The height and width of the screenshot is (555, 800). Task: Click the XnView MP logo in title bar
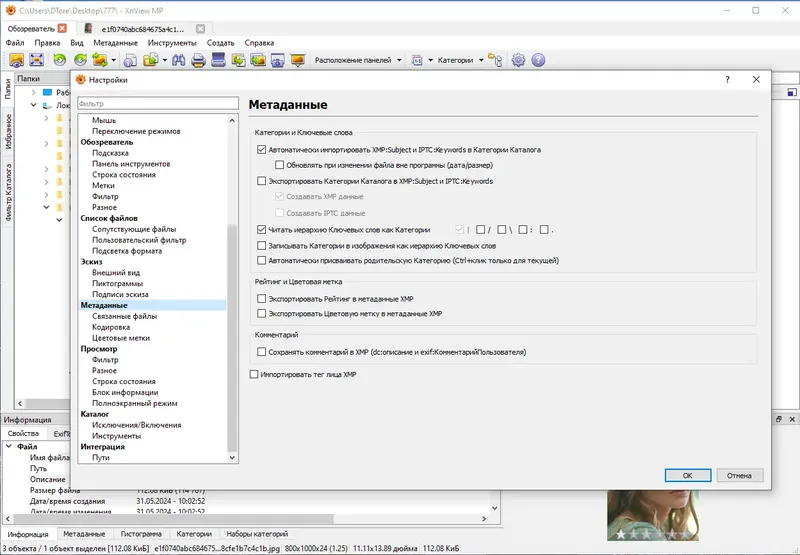pos(10,10)
